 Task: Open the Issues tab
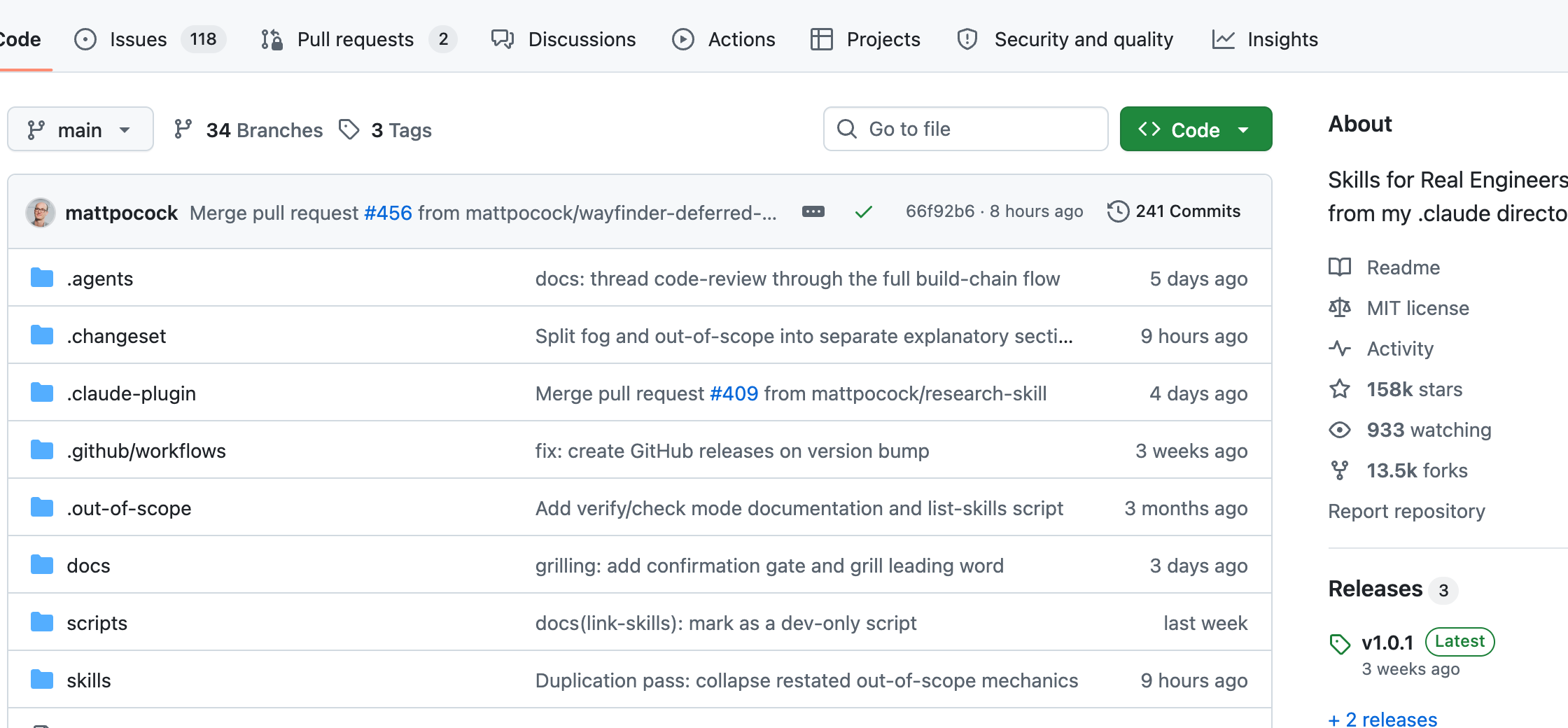point(150,39)
